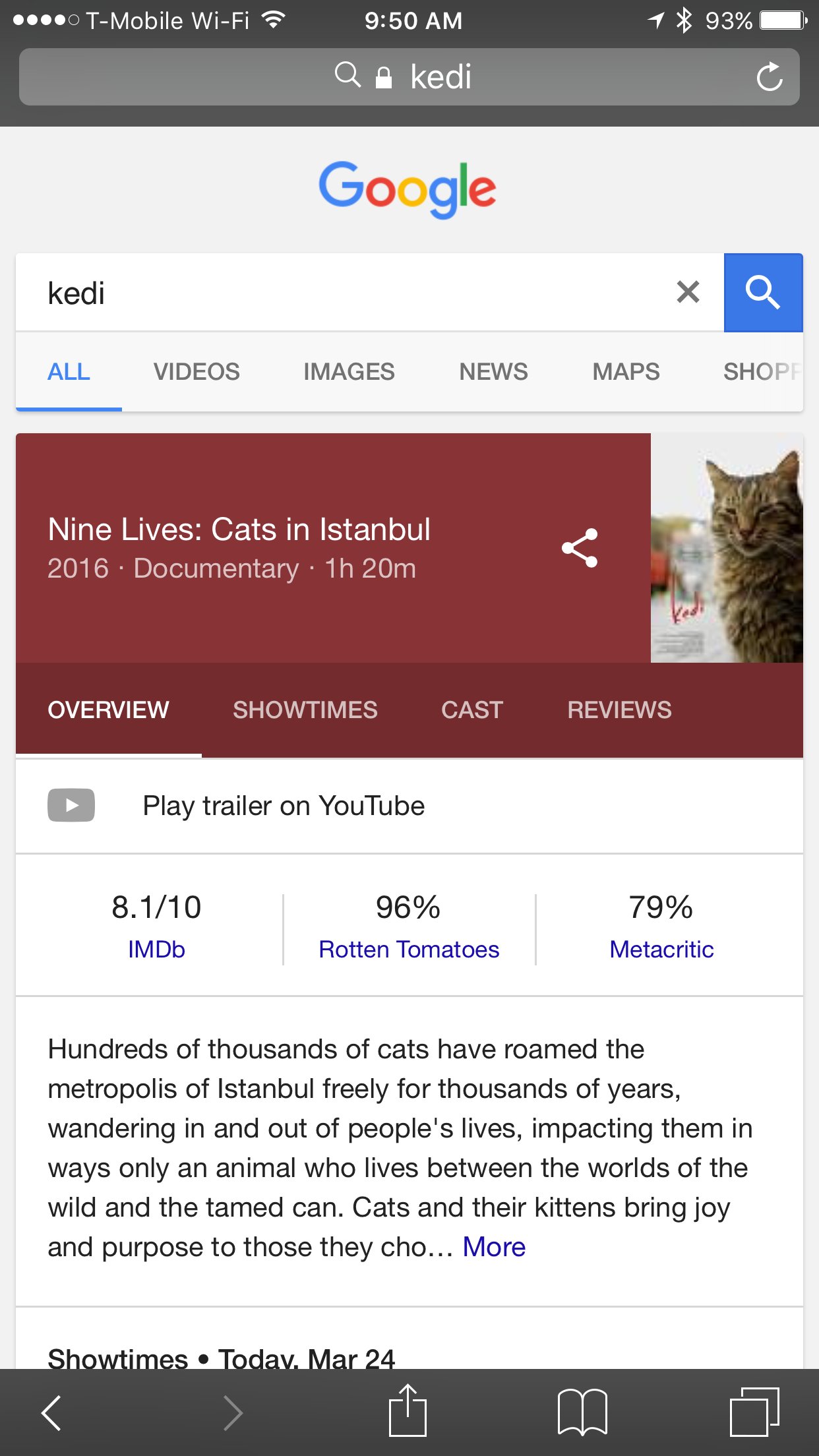
Task: Open the IMDb rating link
Action: [156, 950]
